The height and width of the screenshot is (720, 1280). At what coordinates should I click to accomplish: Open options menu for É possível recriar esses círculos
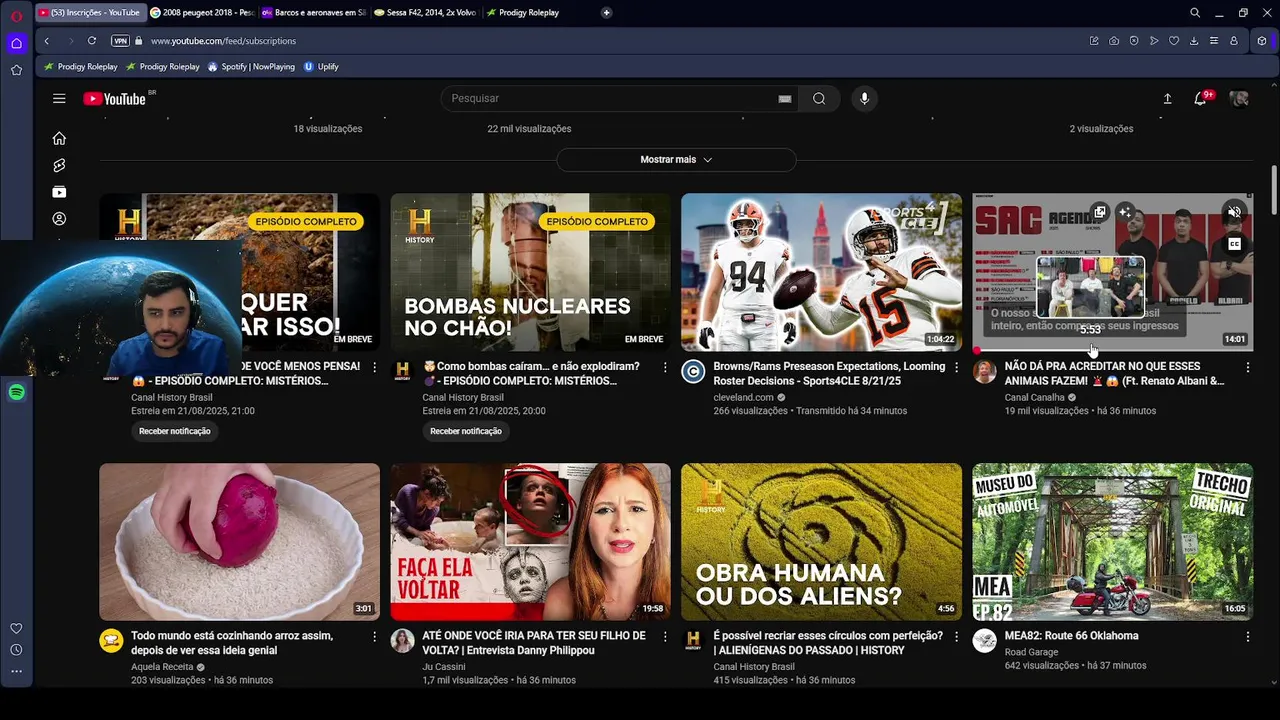956,637
